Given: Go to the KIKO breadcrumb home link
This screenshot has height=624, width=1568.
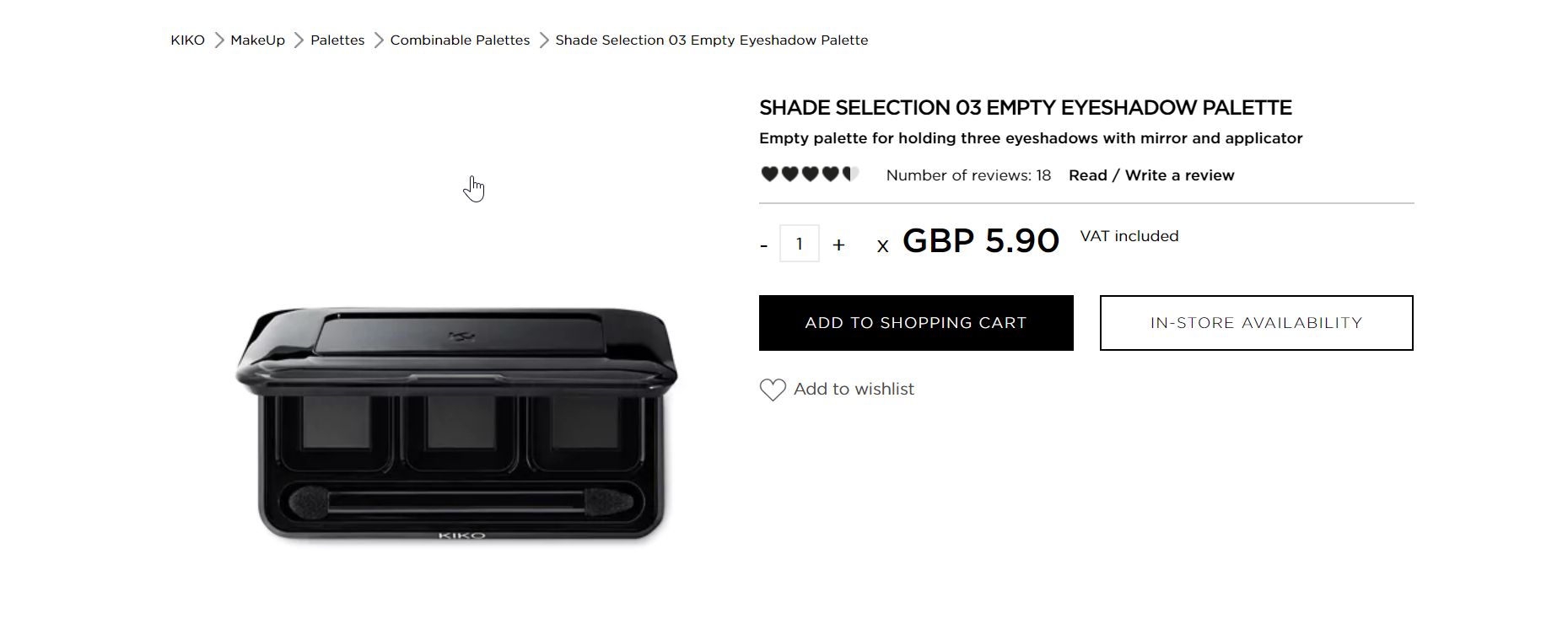Looking at the screenshot, I should pyautogui.click(x=187, y=40).
